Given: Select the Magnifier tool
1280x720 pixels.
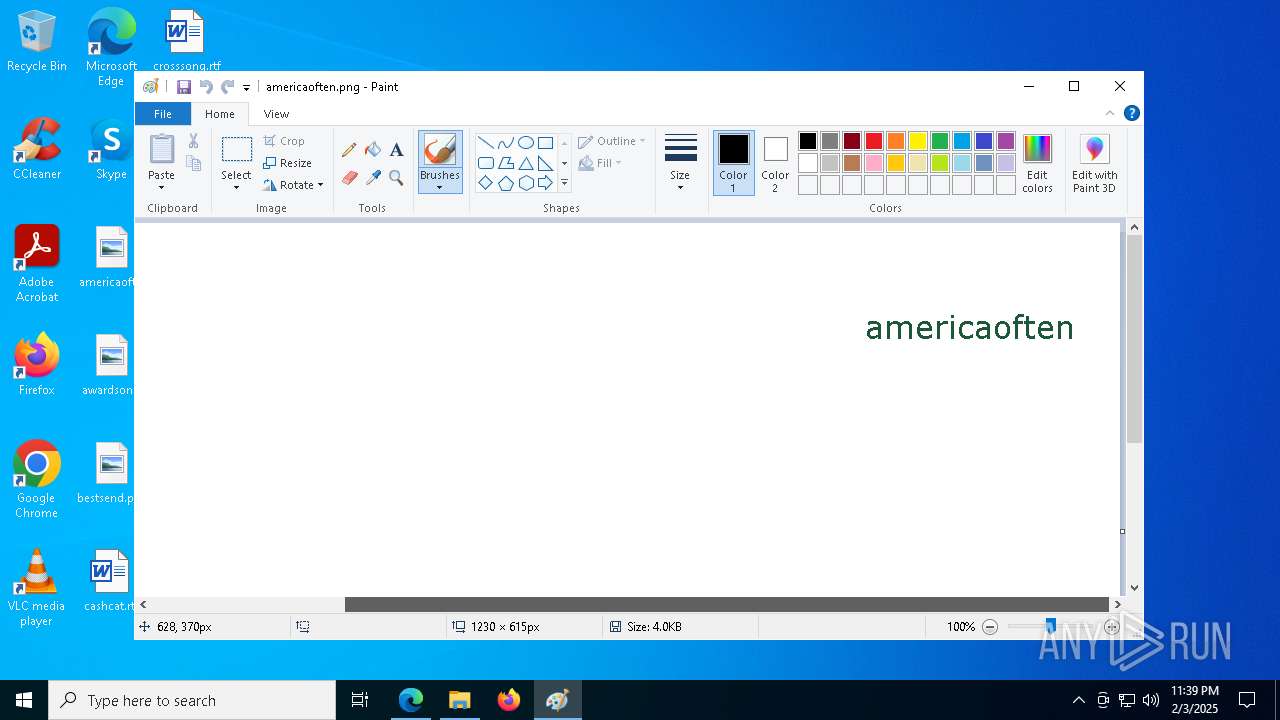Looking at the screenshot, I should click(396, 178).
